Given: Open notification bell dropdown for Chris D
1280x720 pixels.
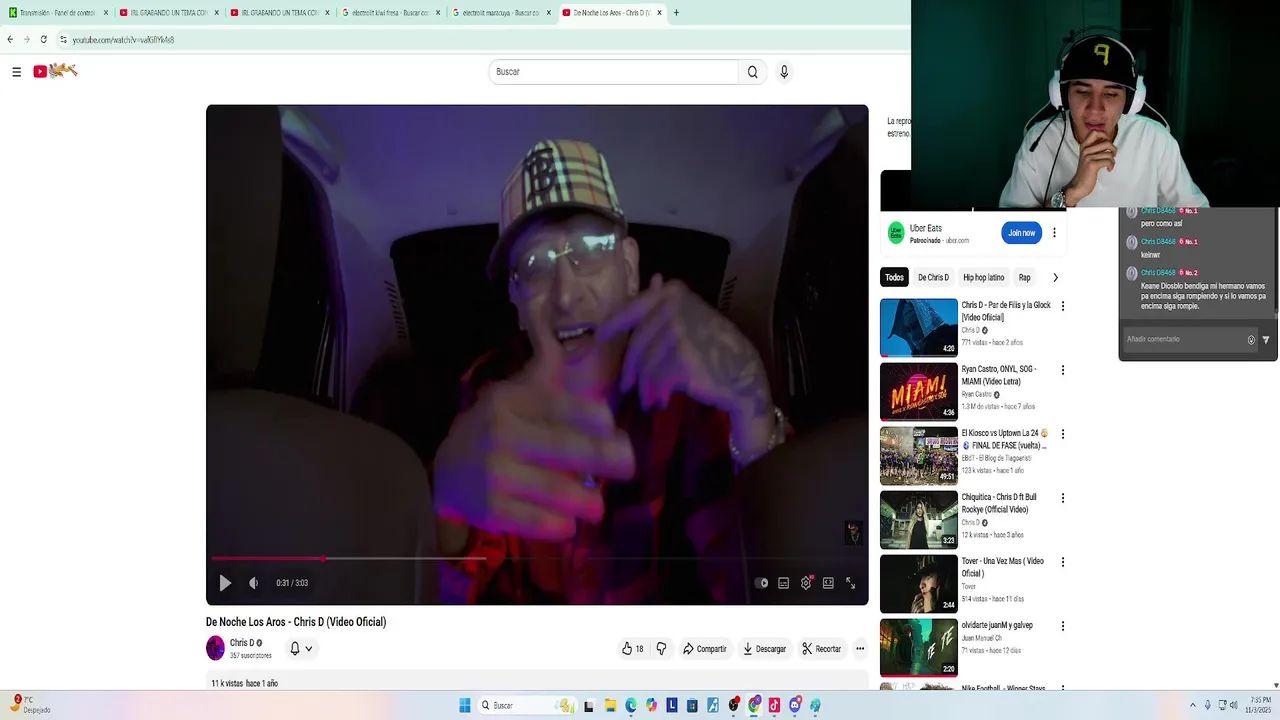Looking at the screenshot, I should point(301,648).
